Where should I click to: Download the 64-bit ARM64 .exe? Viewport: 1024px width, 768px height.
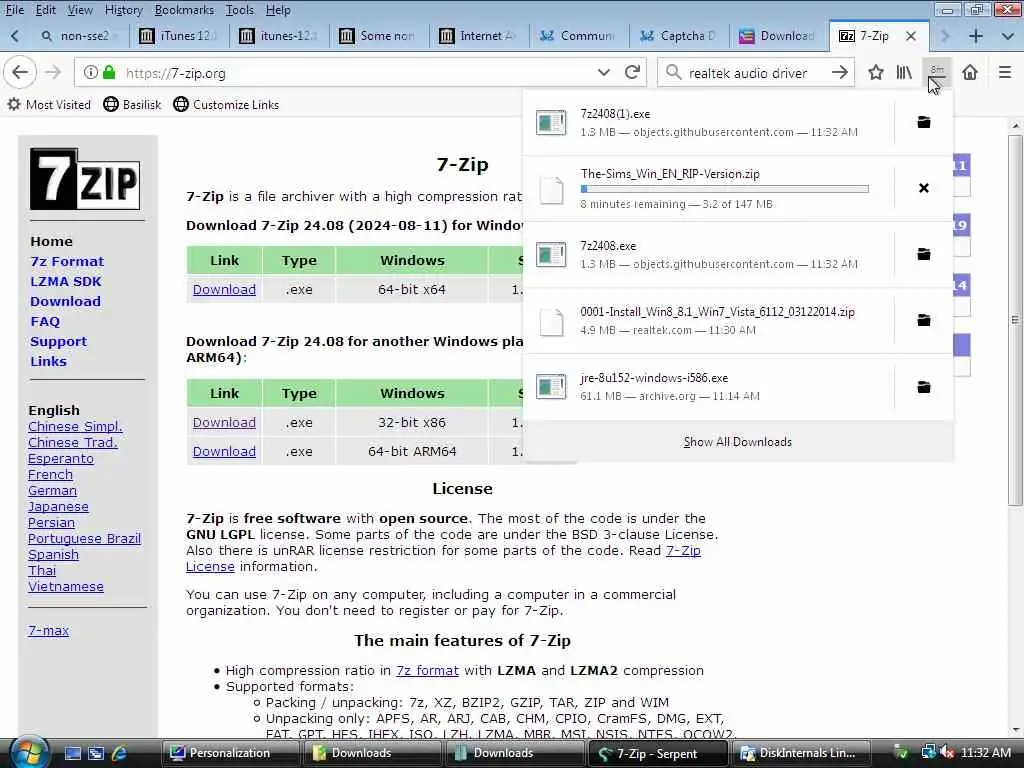(224, 451)
